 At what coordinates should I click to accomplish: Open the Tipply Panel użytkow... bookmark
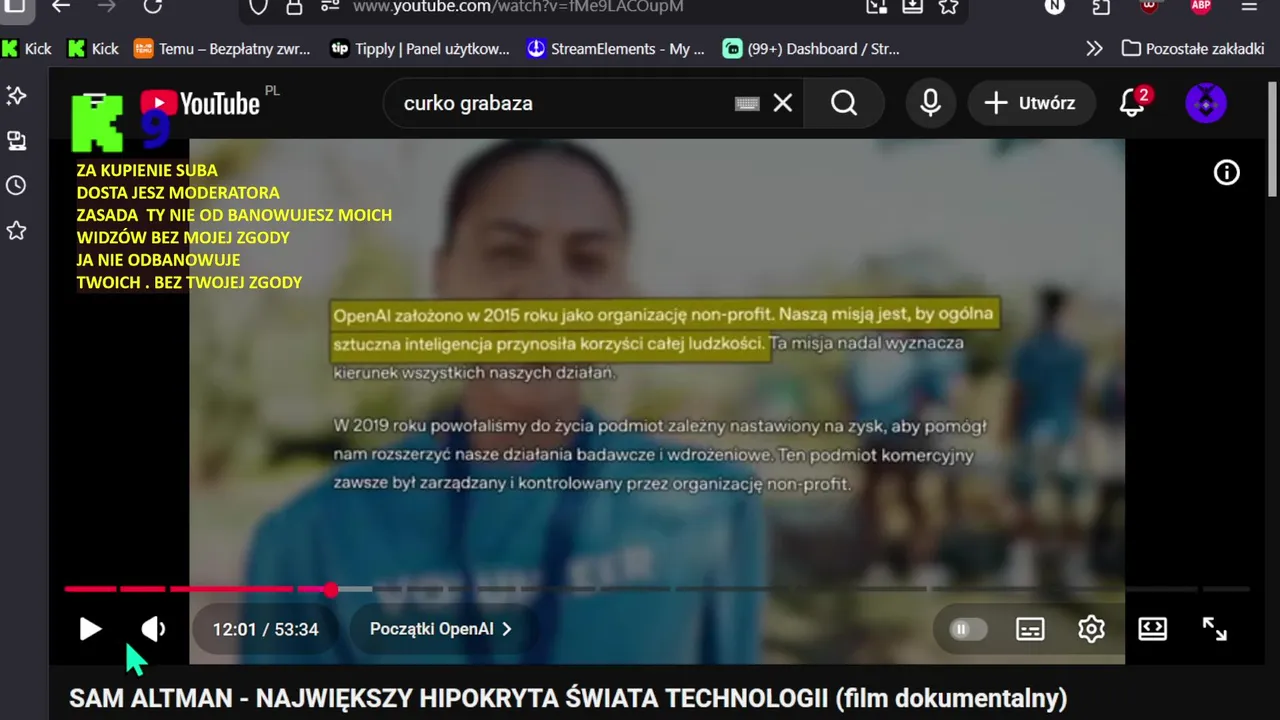(420, 48)
